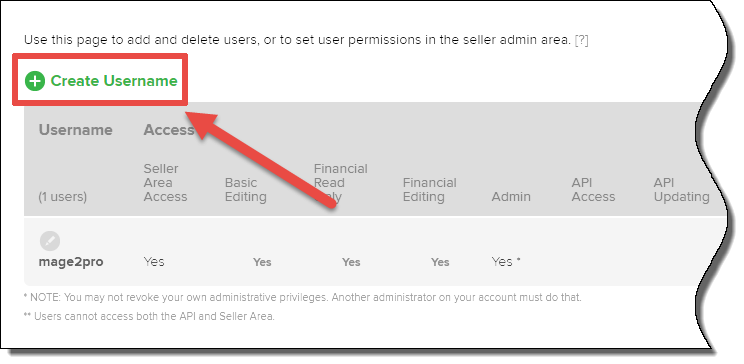Toggle the Financial Read Only Yes value
Viewport: 744px width, 364px height.
(x=351, y=262)
